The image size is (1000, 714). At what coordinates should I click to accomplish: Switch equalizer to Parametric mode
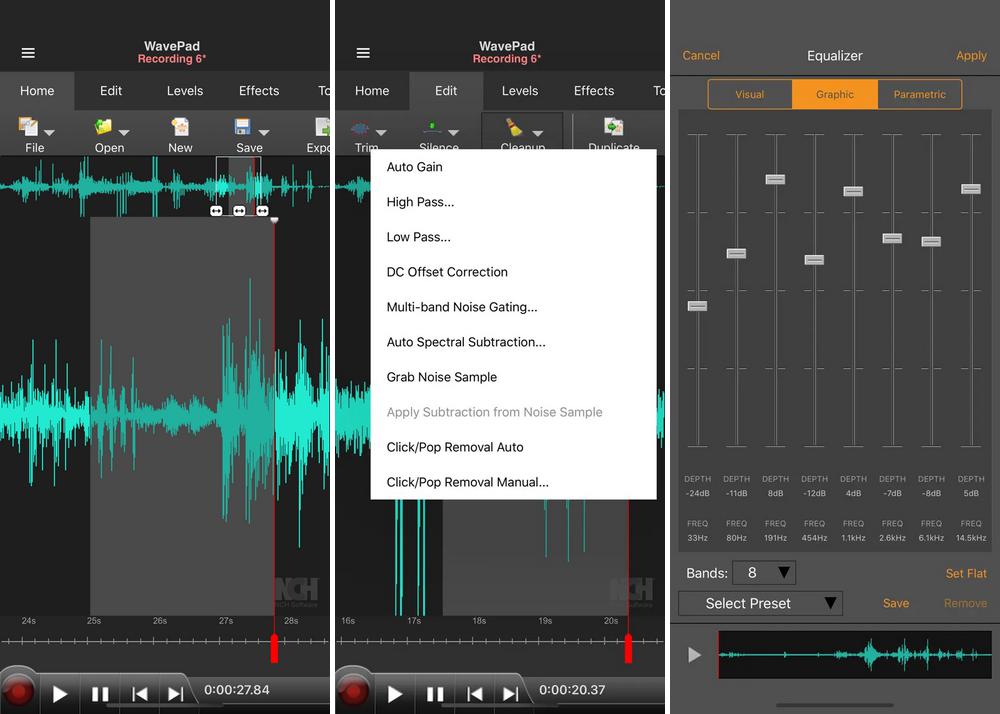[920, 94]
